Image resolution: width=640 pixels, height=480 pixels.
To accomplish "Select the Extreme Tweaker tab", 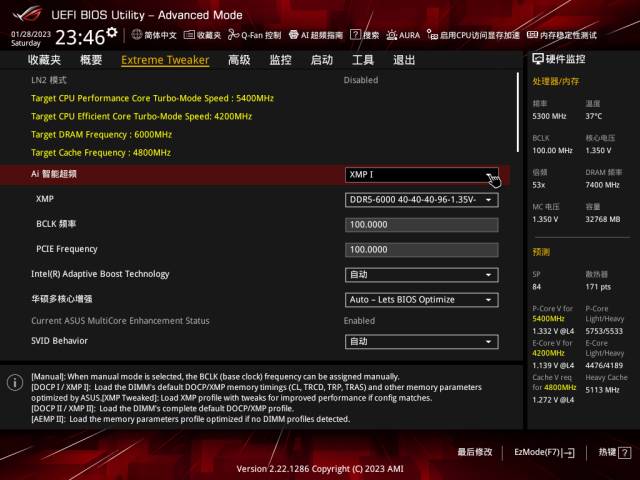I will [165, 60].
